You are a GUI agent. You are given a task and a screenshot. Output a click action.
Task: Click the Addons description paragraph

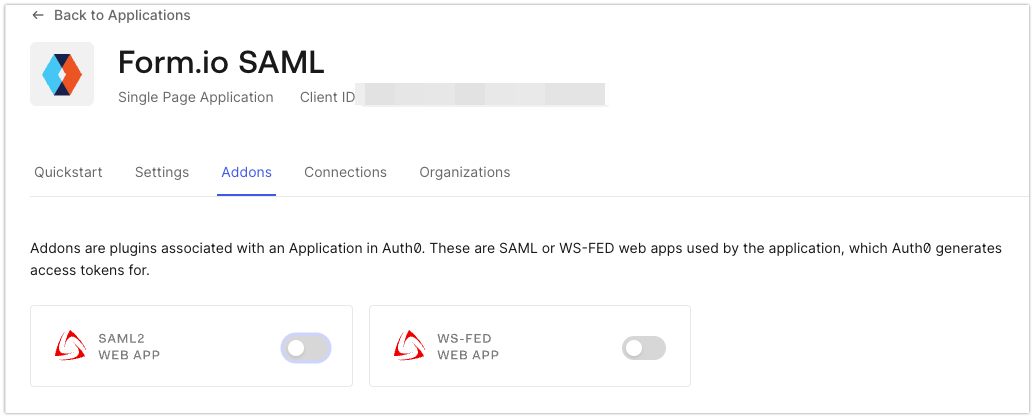[516, 260]
